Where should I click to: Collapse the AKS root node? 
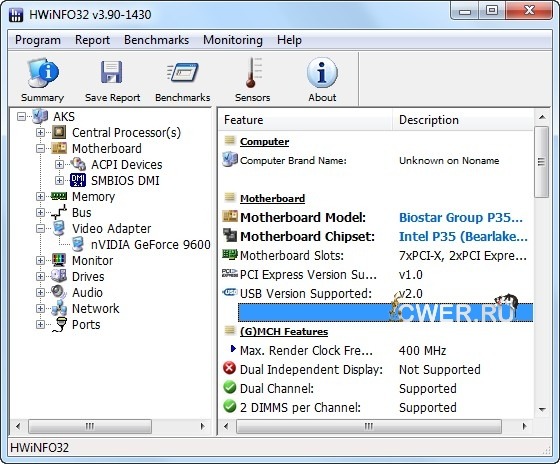click(21, 116)
